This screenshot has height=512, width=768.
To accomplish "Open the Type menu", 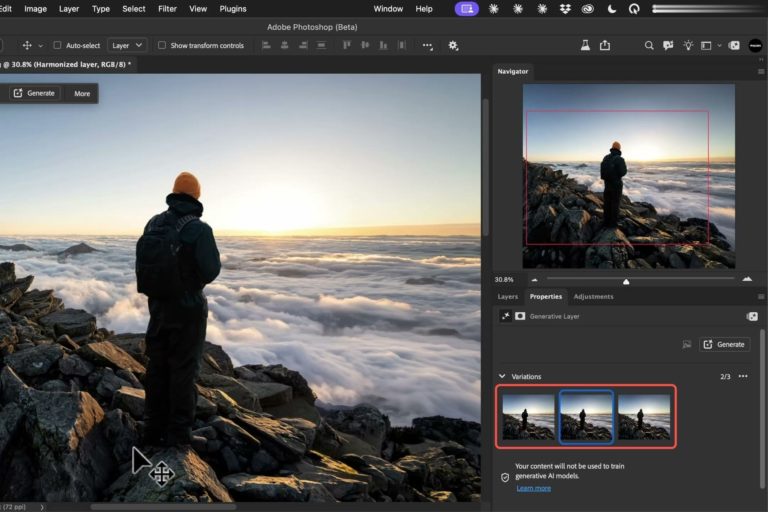I will point(101,9).
